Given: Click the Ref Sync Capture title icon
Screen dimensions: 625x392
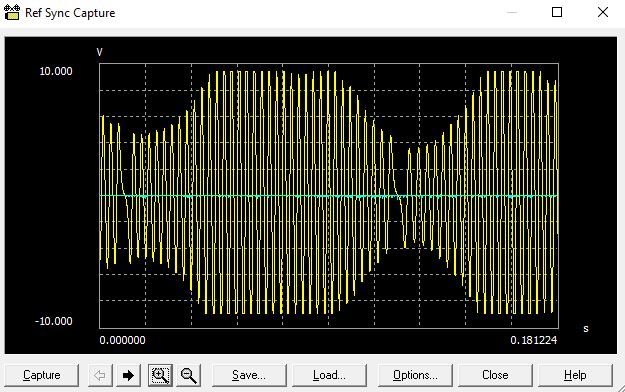Looking at the screenshot, I should [12, 12].
